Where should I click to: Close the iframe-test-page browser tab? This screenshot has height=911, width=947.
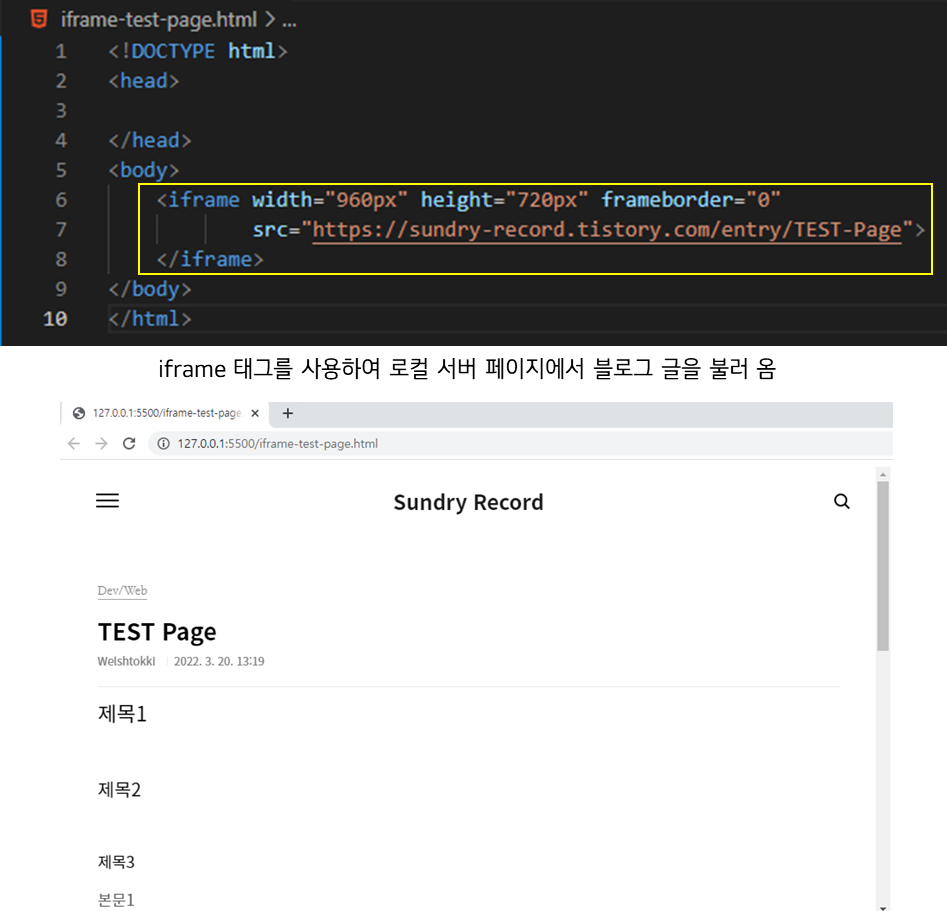pyautogui.click(x=255, y=413)
